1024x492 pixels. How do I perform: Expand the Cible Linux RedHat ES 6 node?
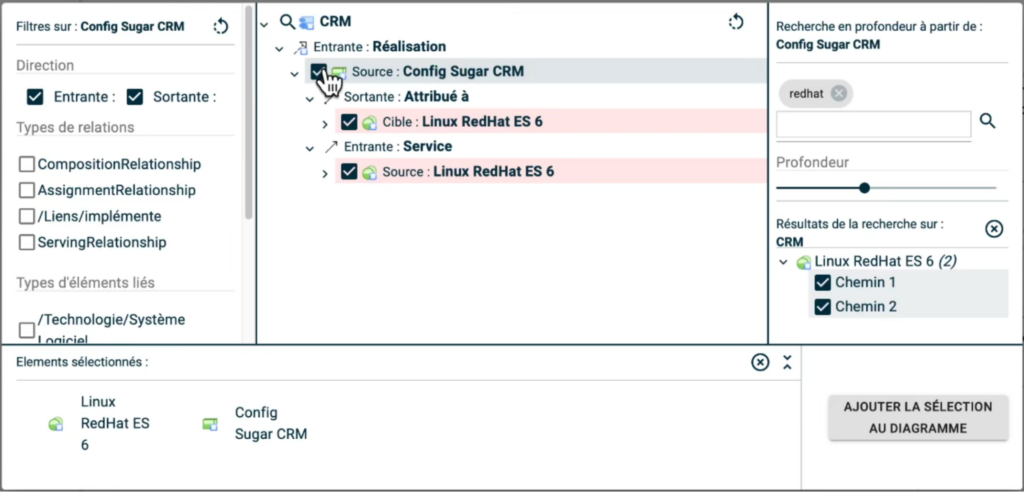click(325, 123)
